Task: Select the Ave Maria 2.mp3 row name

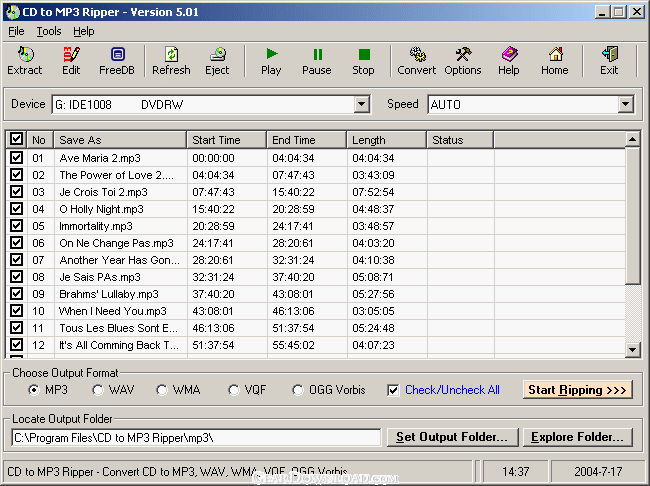Action: [x=100, y=158]
